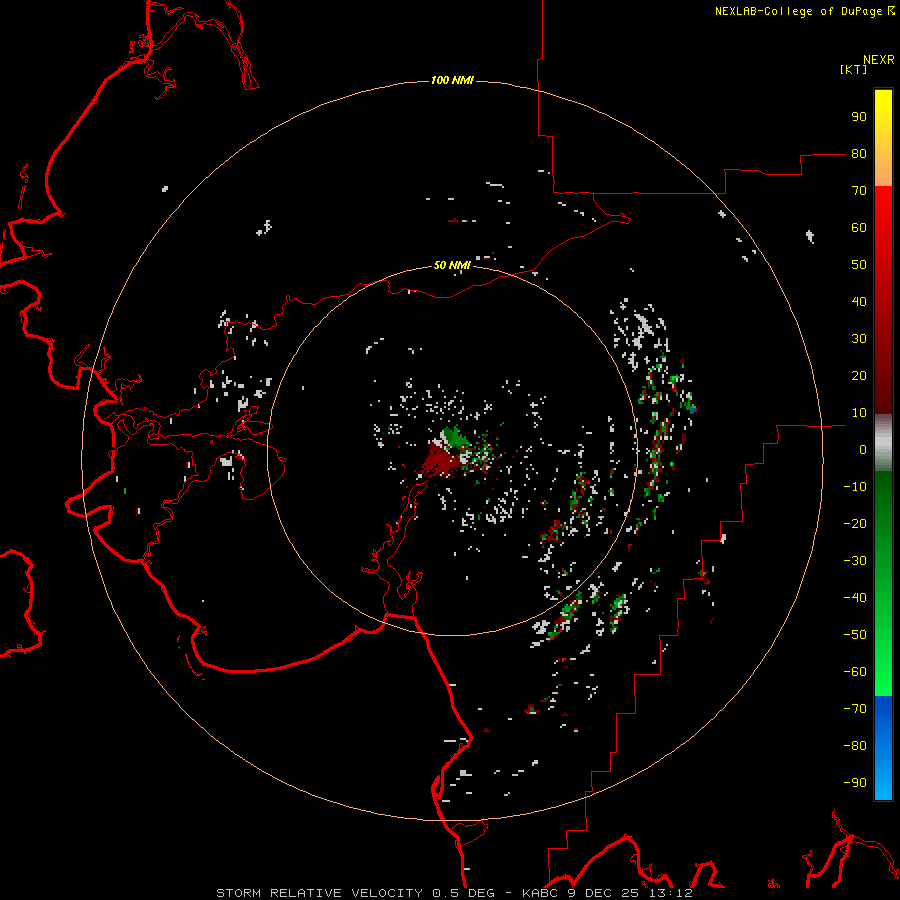Click the positive 20 knot scale value
The image size is (900, 900).
tap(859, 376)
